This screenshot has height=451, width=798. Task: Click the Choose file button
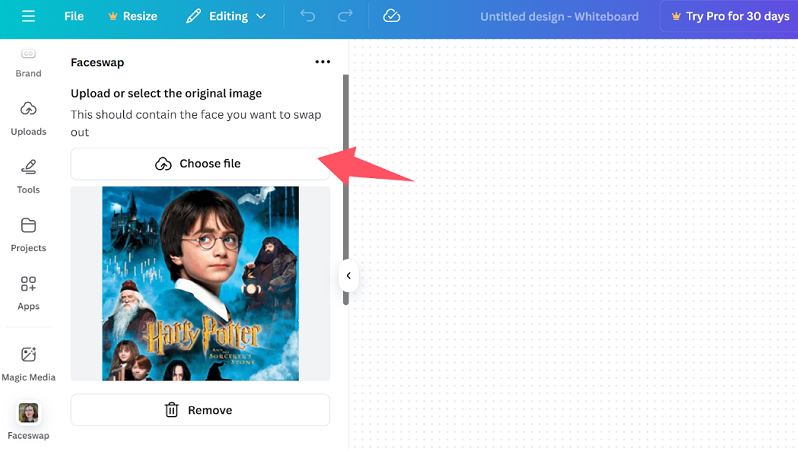point(200,164)
